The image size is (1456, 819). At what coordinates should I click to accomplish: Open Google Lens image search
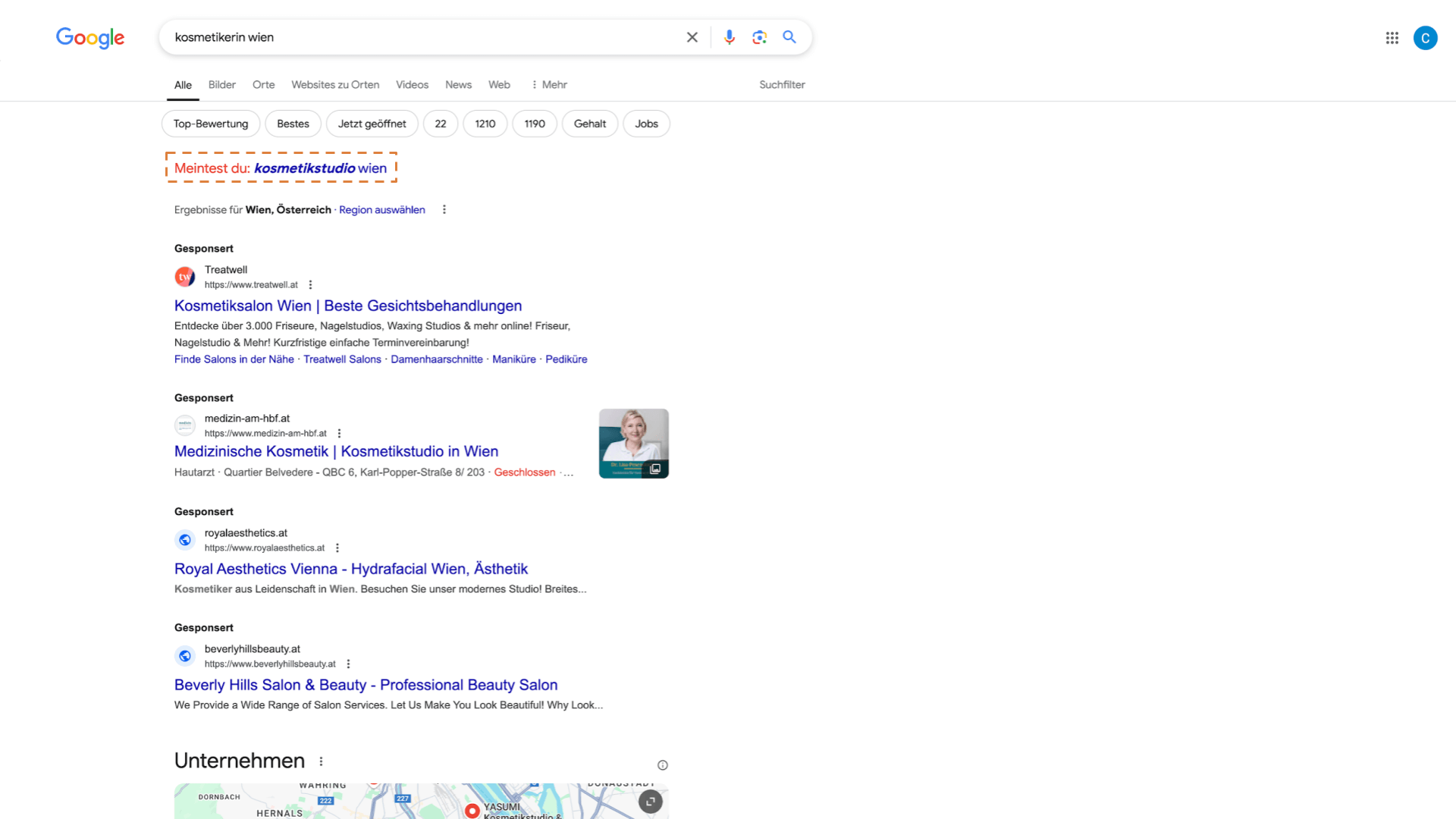(759, 37)
